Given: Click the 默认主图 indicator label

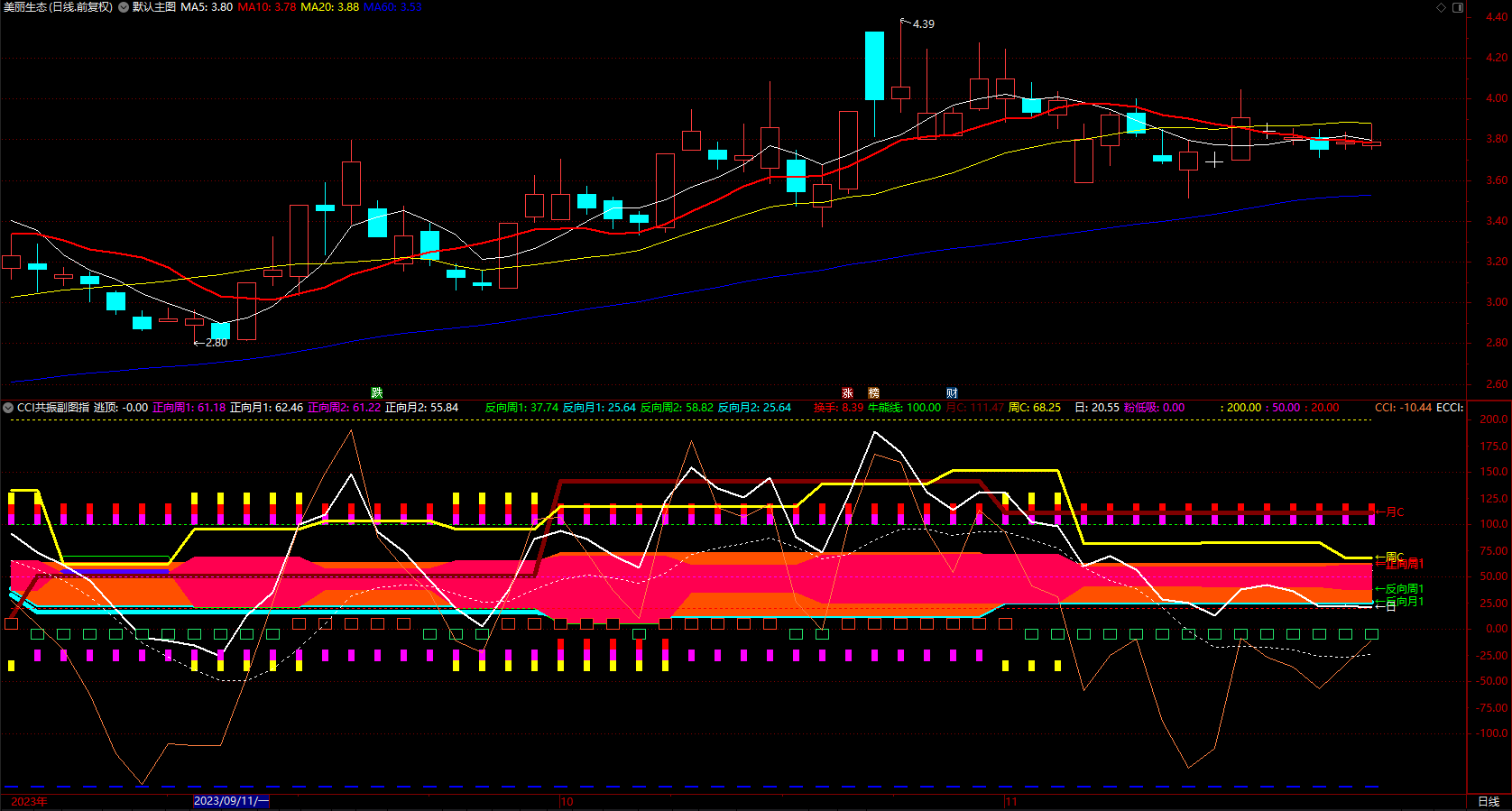Looking at the screenshot, I should 154,7.
